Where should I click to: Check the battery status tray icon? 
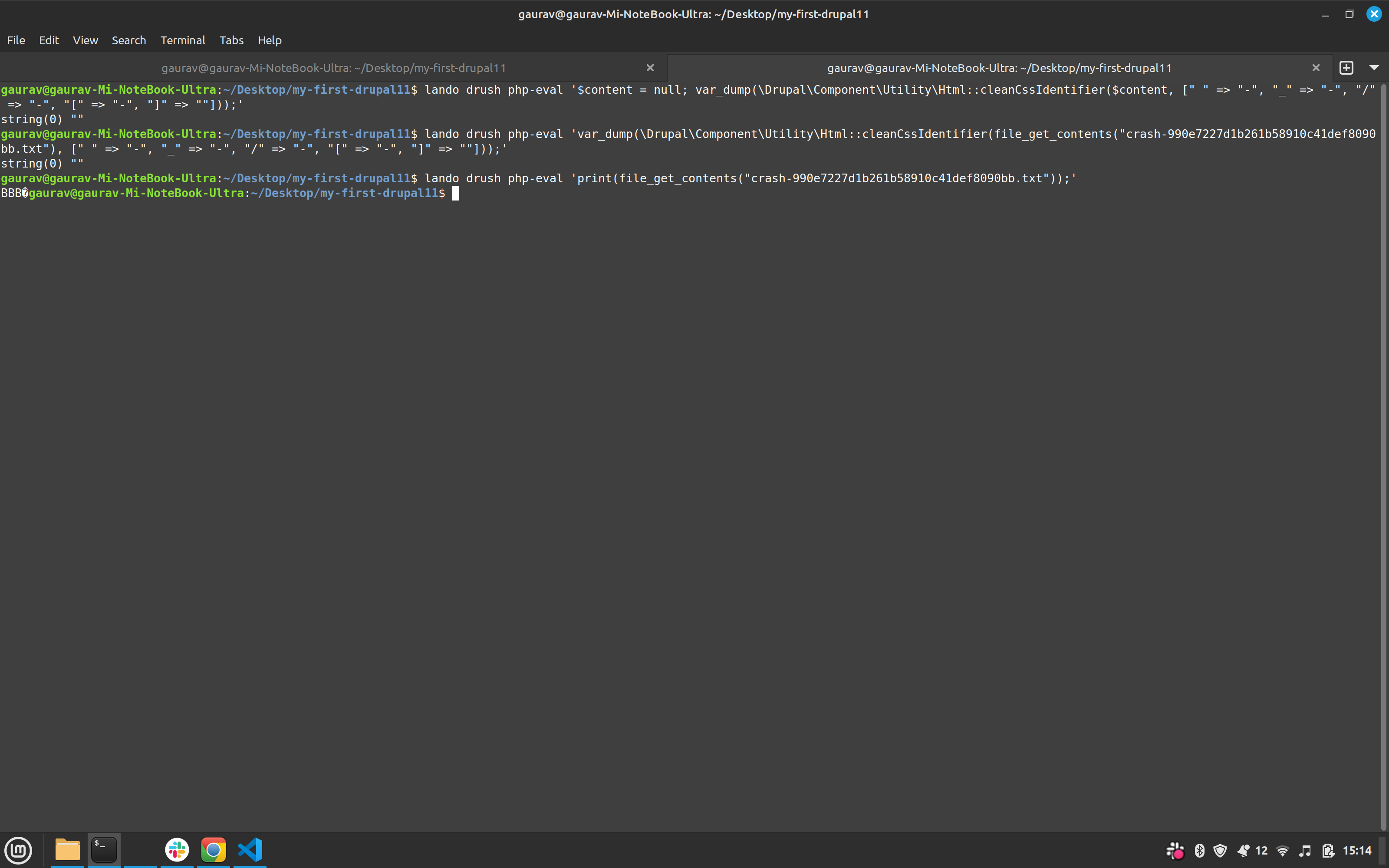pos(1328,850)
